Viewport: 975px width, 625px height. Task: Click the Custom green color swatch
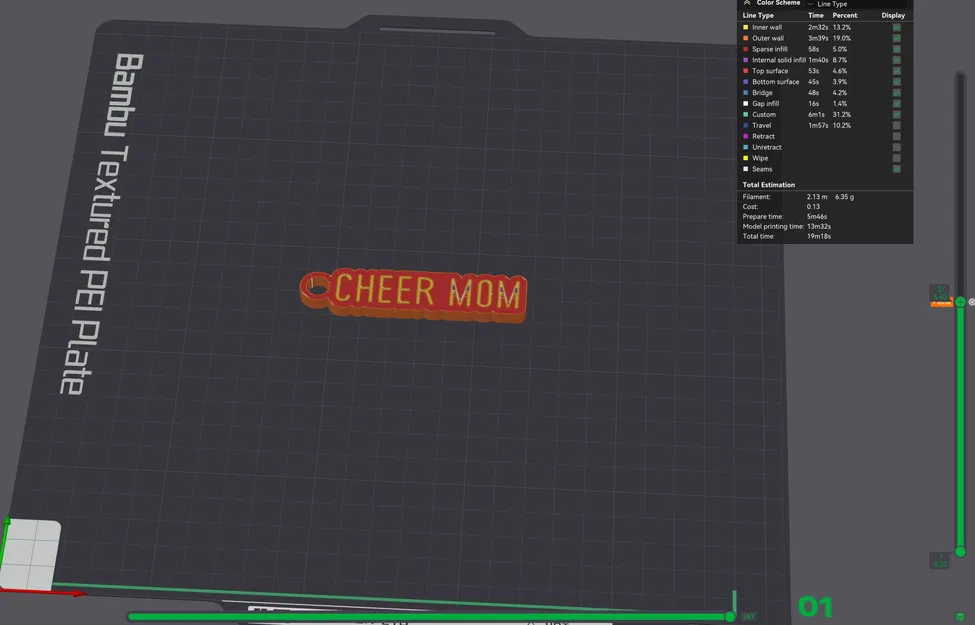(x=746, y=114)
